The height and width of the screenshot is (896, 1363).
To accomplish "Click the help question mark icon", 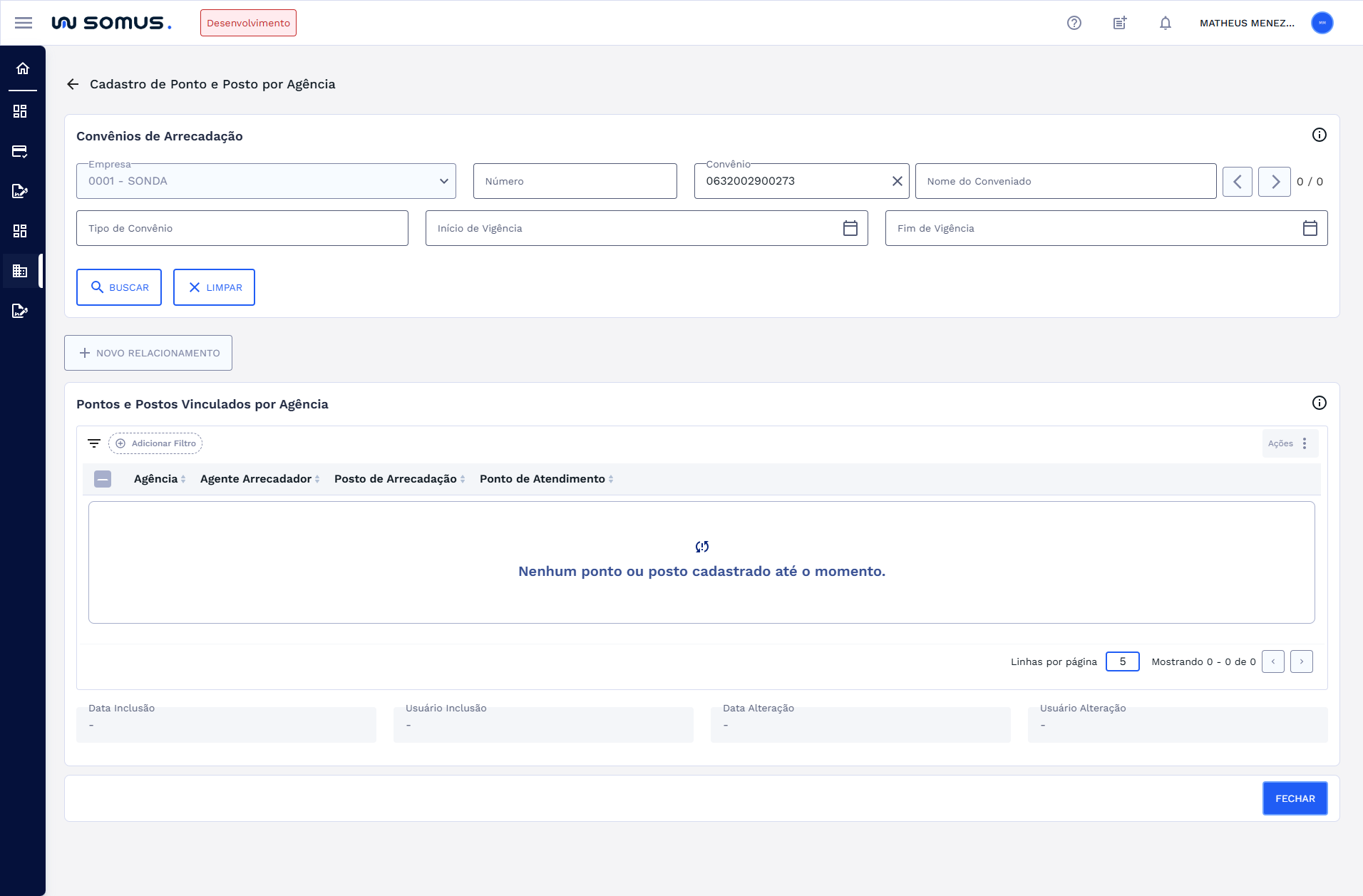I will 1074,23.
